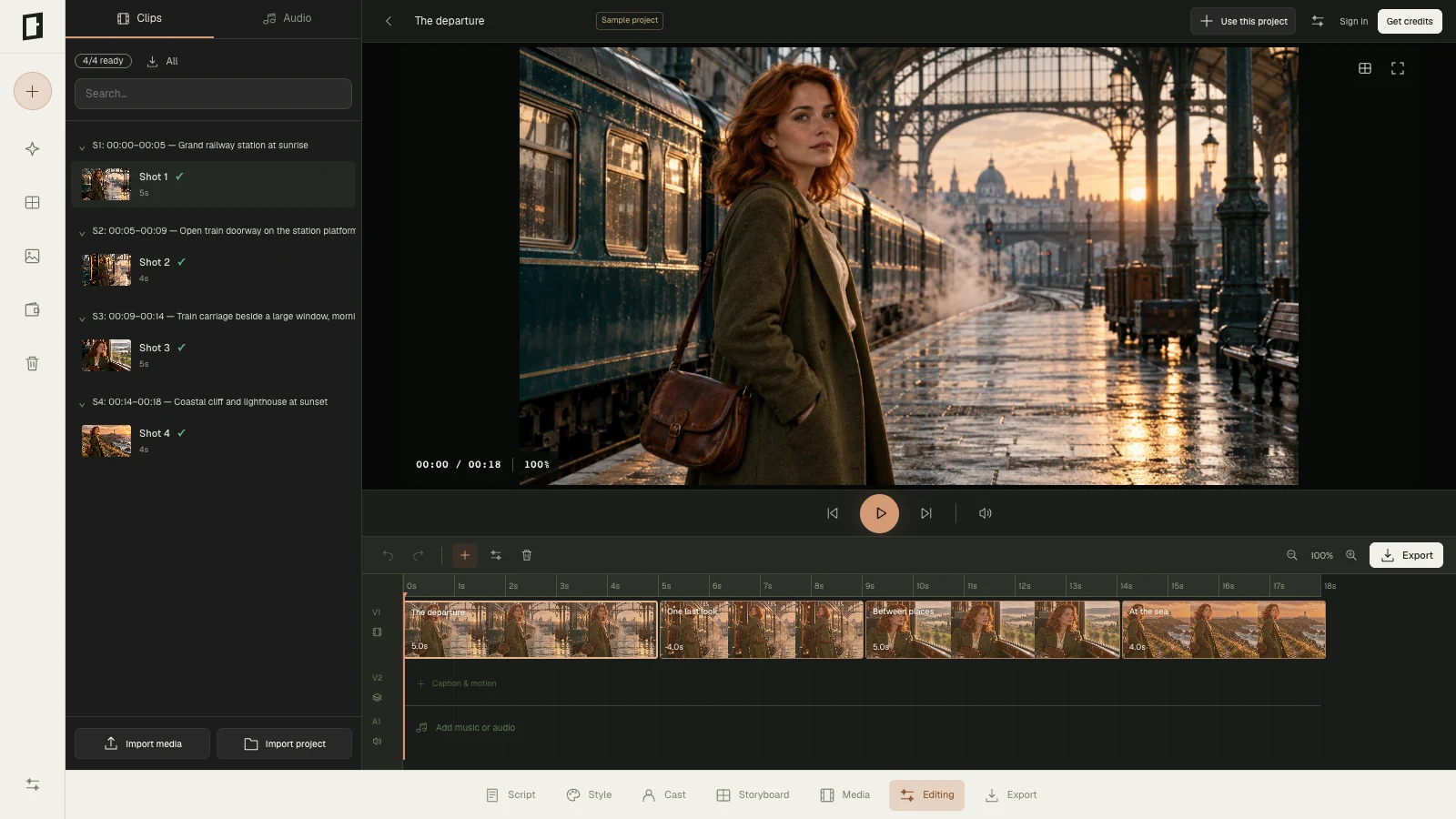Select the Clips tab

pyautogui.click(x=140, y=18)
